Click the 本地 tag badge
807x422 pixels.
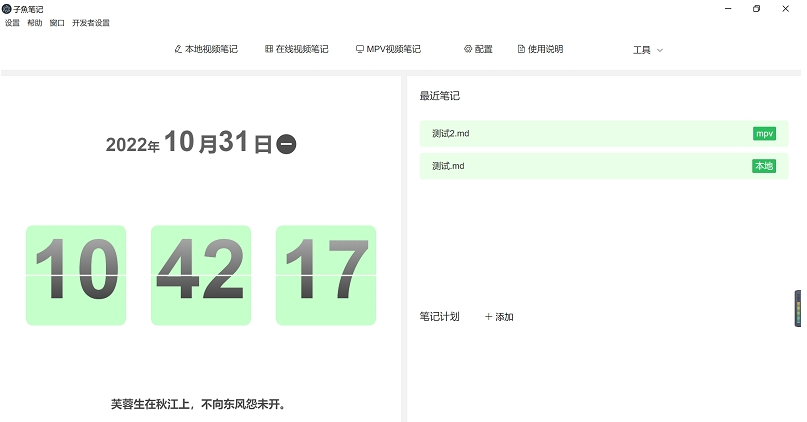764,166
